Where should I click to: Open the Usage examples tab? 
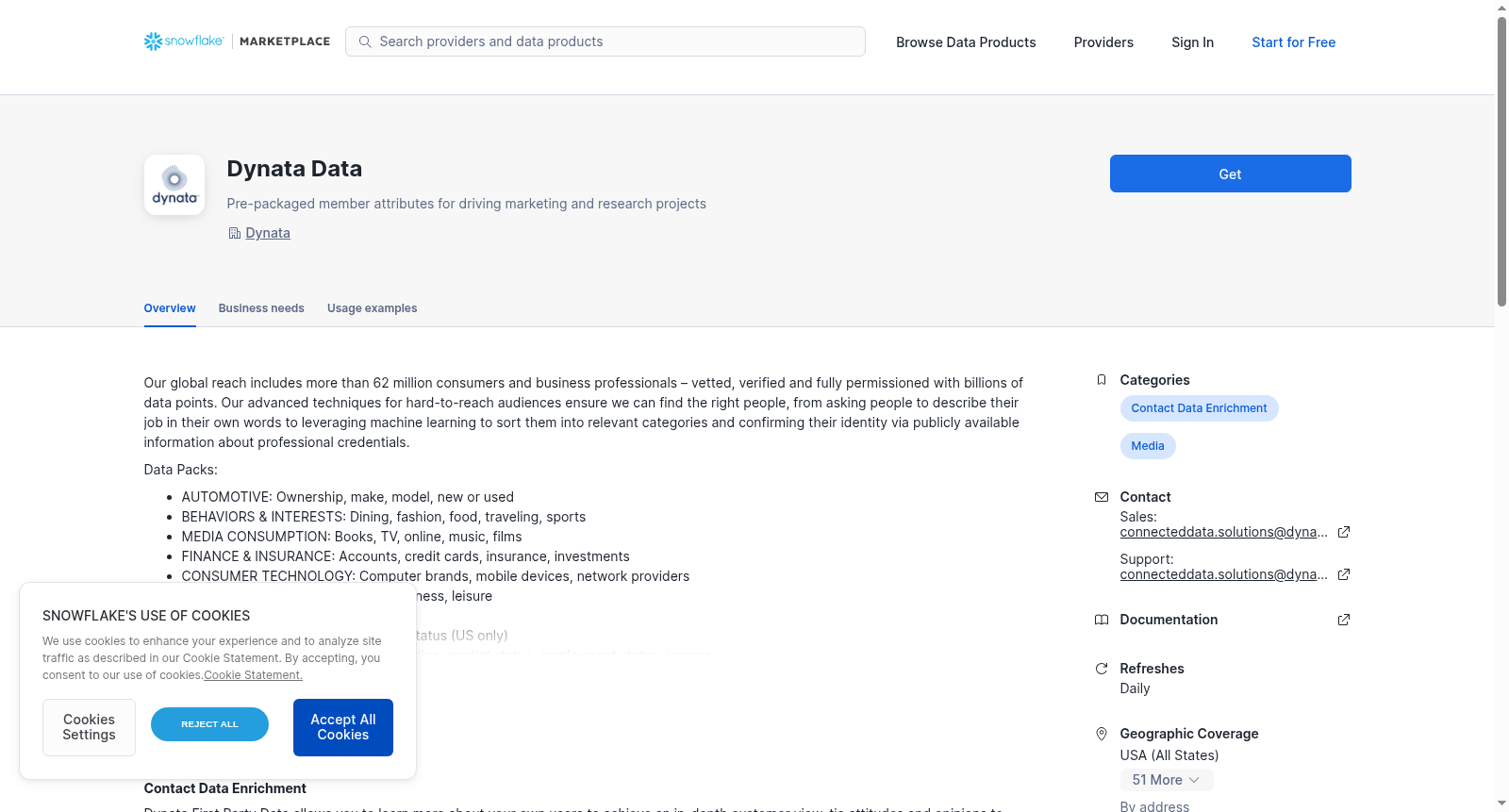[x=373, y=308]
